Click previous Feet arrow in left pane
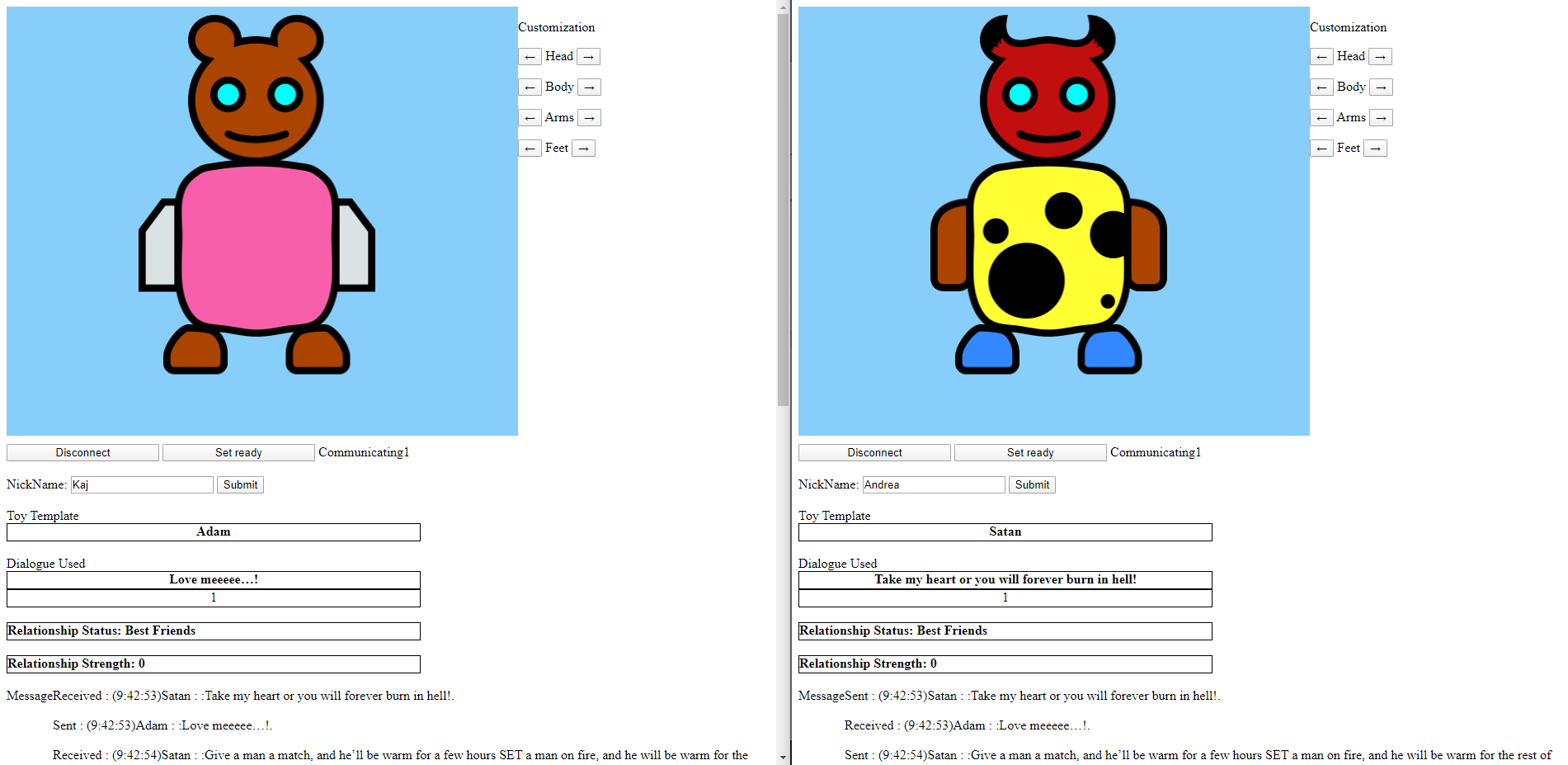This screenshot has width=1568, height=765. pyautogui.click(x=530, y=149)
